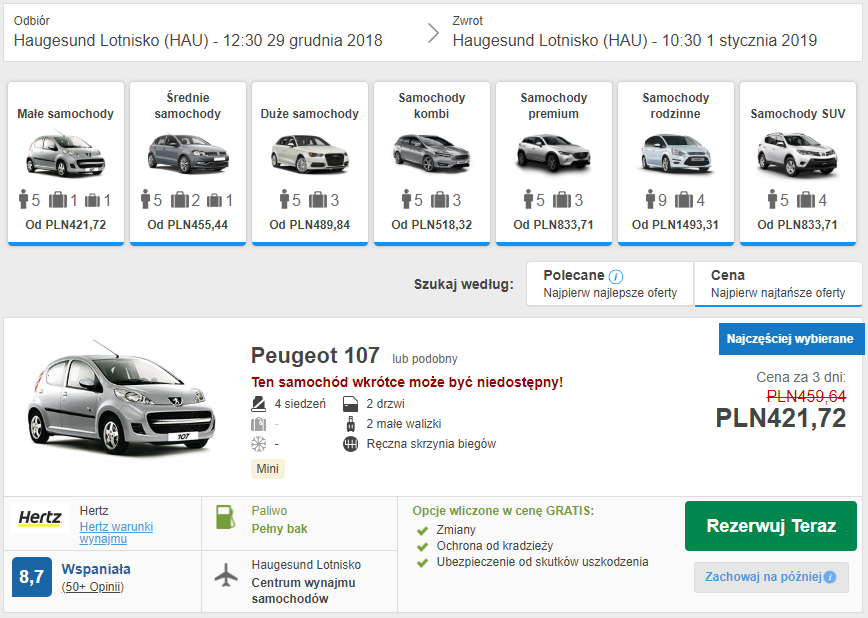Click the info icon beside Polecane
The image size is (868, 618).
coord(616,276)
